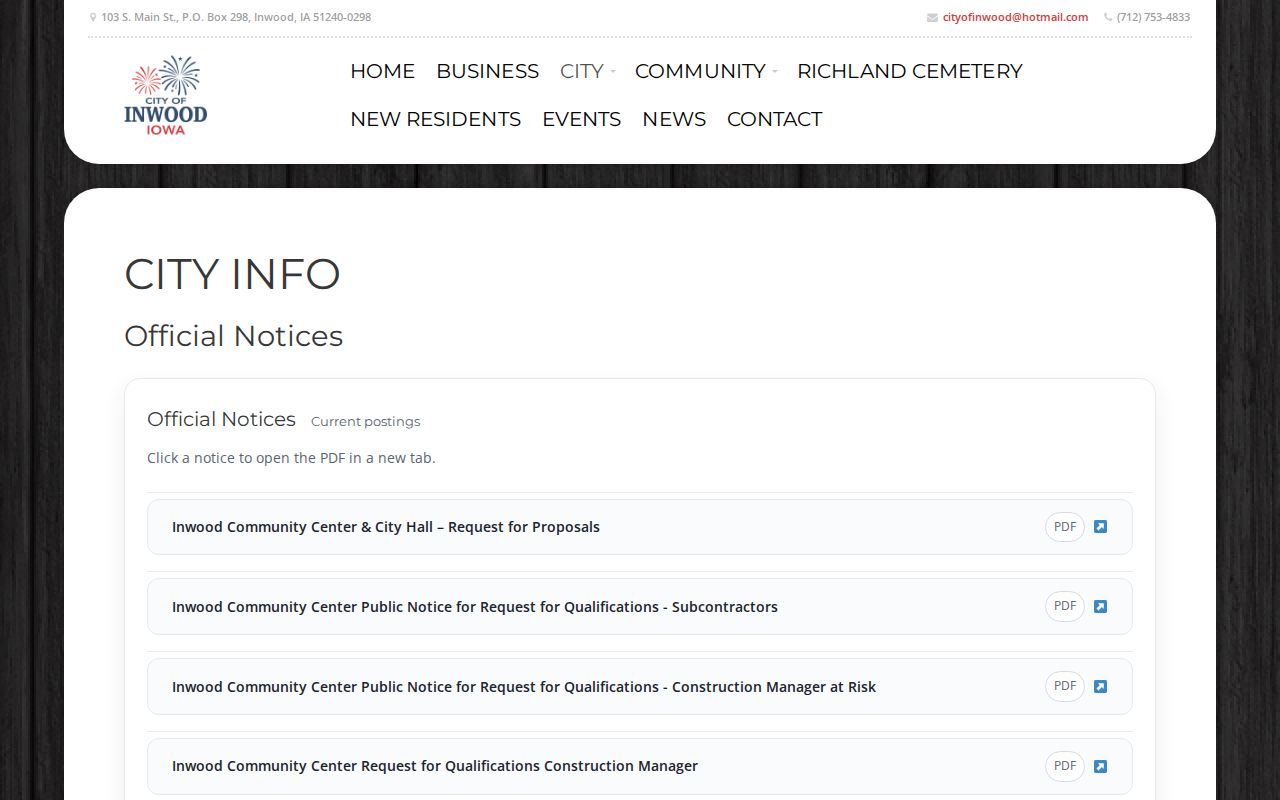The width and height of the screenshot is (1280, 800).
Task: Open the Contact page
Action: (774, 119)
